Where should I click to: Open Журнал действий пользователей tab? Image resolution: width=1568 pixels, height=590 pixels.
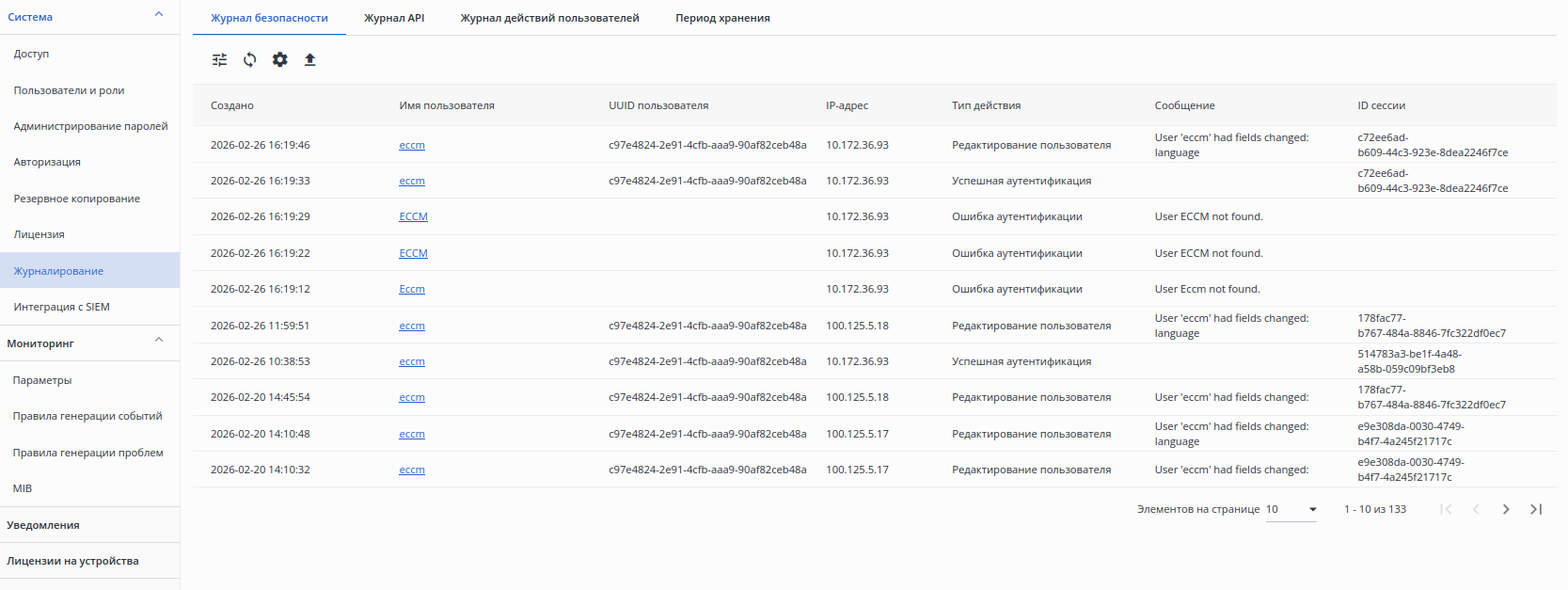point(549,18)
